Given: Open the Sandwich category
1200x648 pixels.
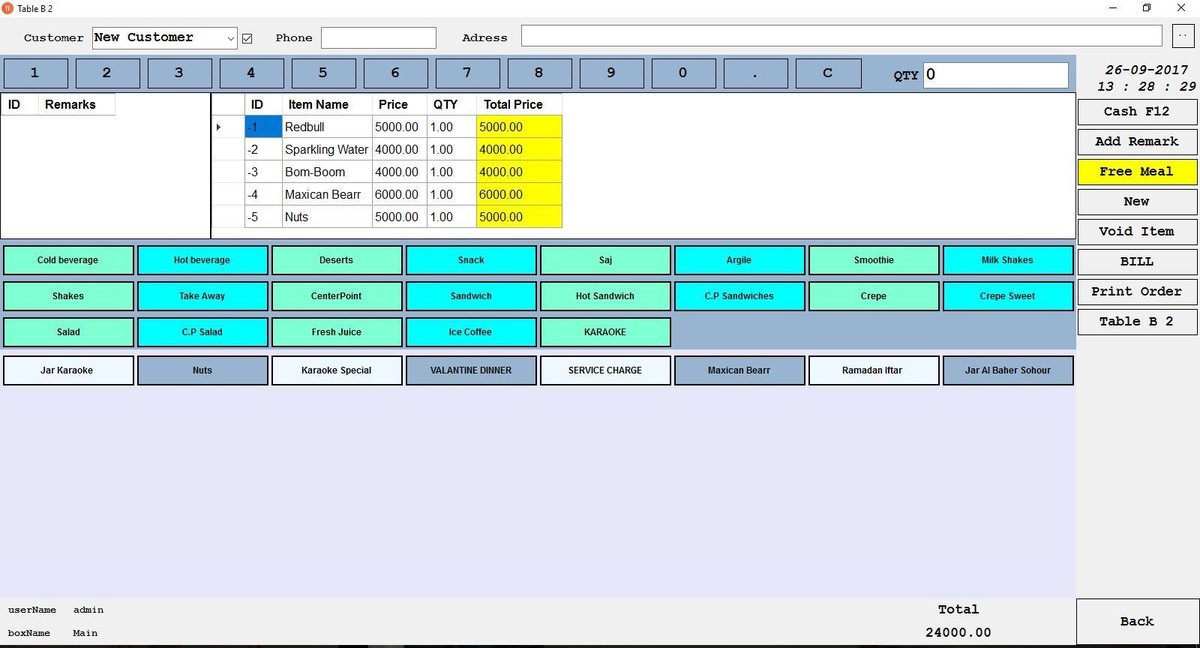Looking at the screenshot, I should point(471,296).
